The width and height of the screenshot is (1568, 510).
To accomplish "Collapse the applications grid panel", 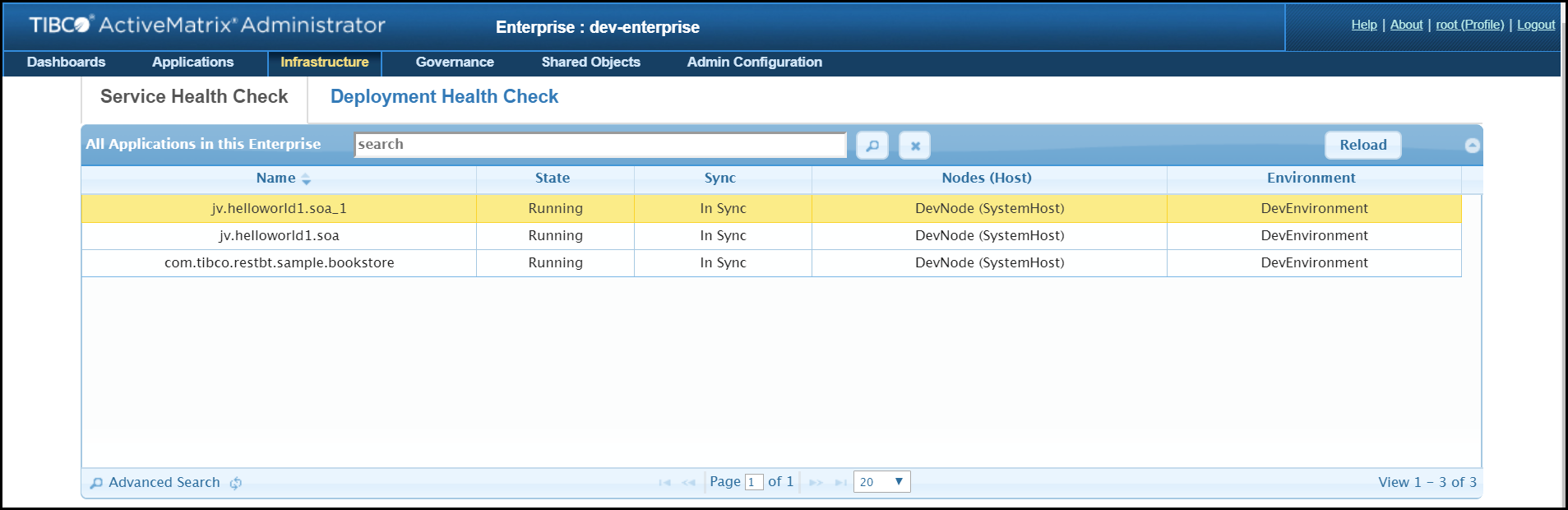I will (x=1472, y=146).
